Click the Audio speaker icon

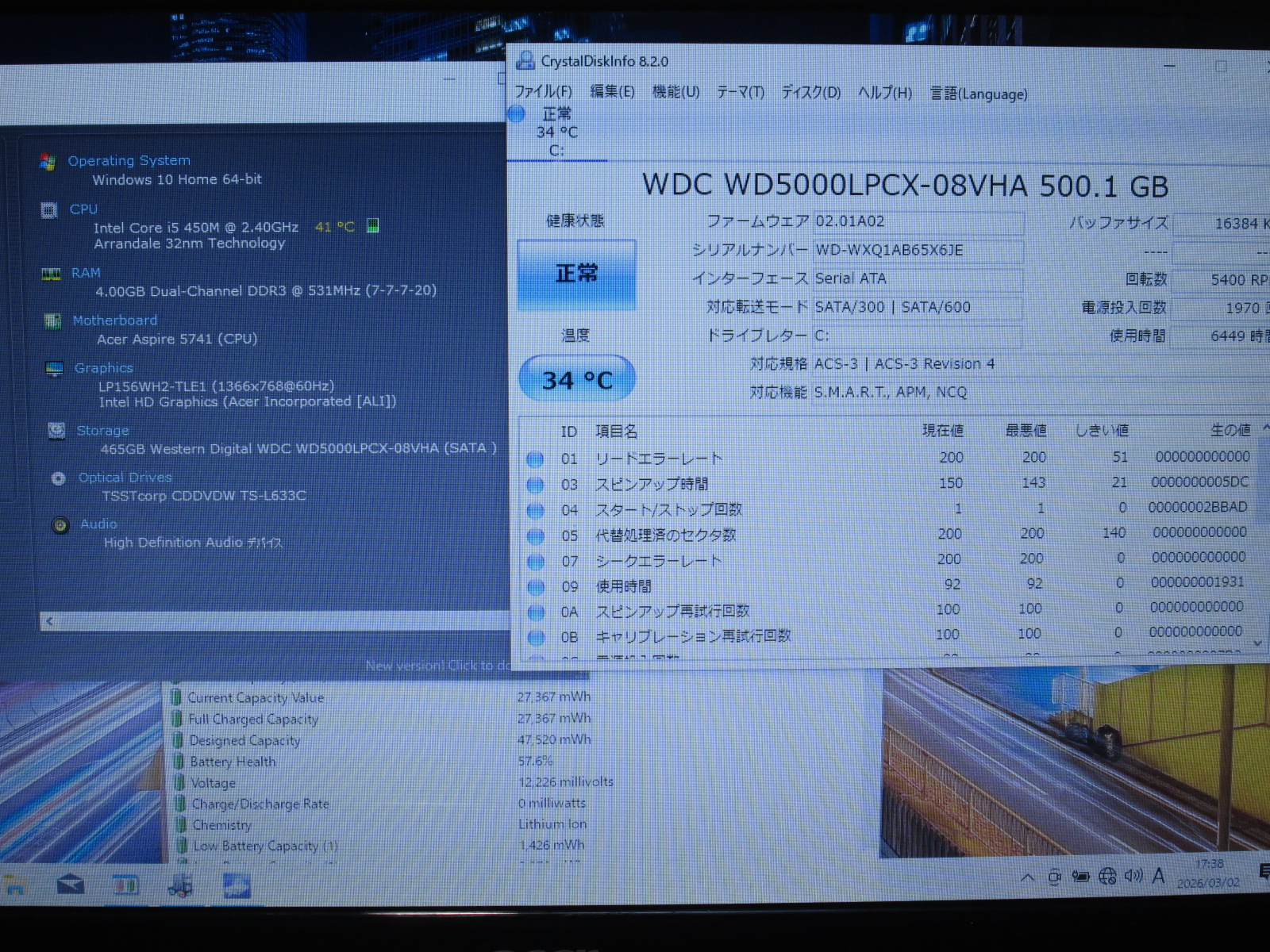pyautogui.click(x=60, y=525)
